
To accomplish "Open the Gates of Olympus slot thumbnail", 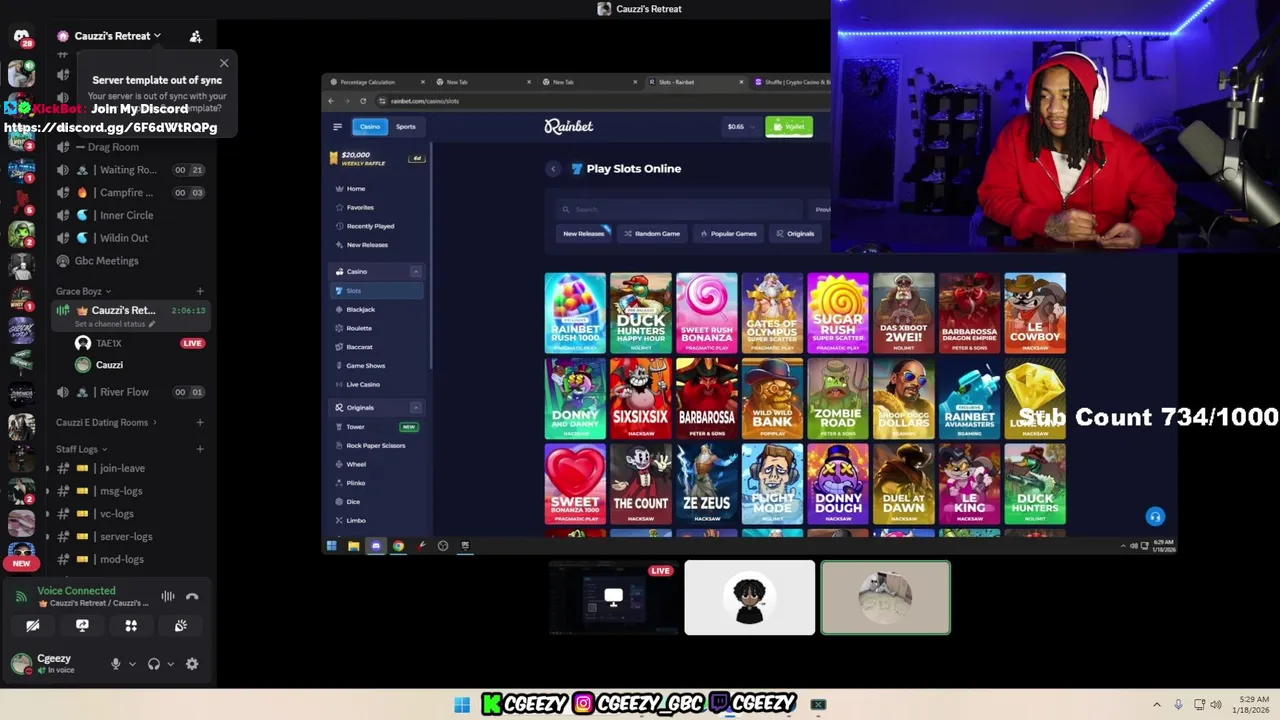I will pyautogui.click(x=772, y=313).
